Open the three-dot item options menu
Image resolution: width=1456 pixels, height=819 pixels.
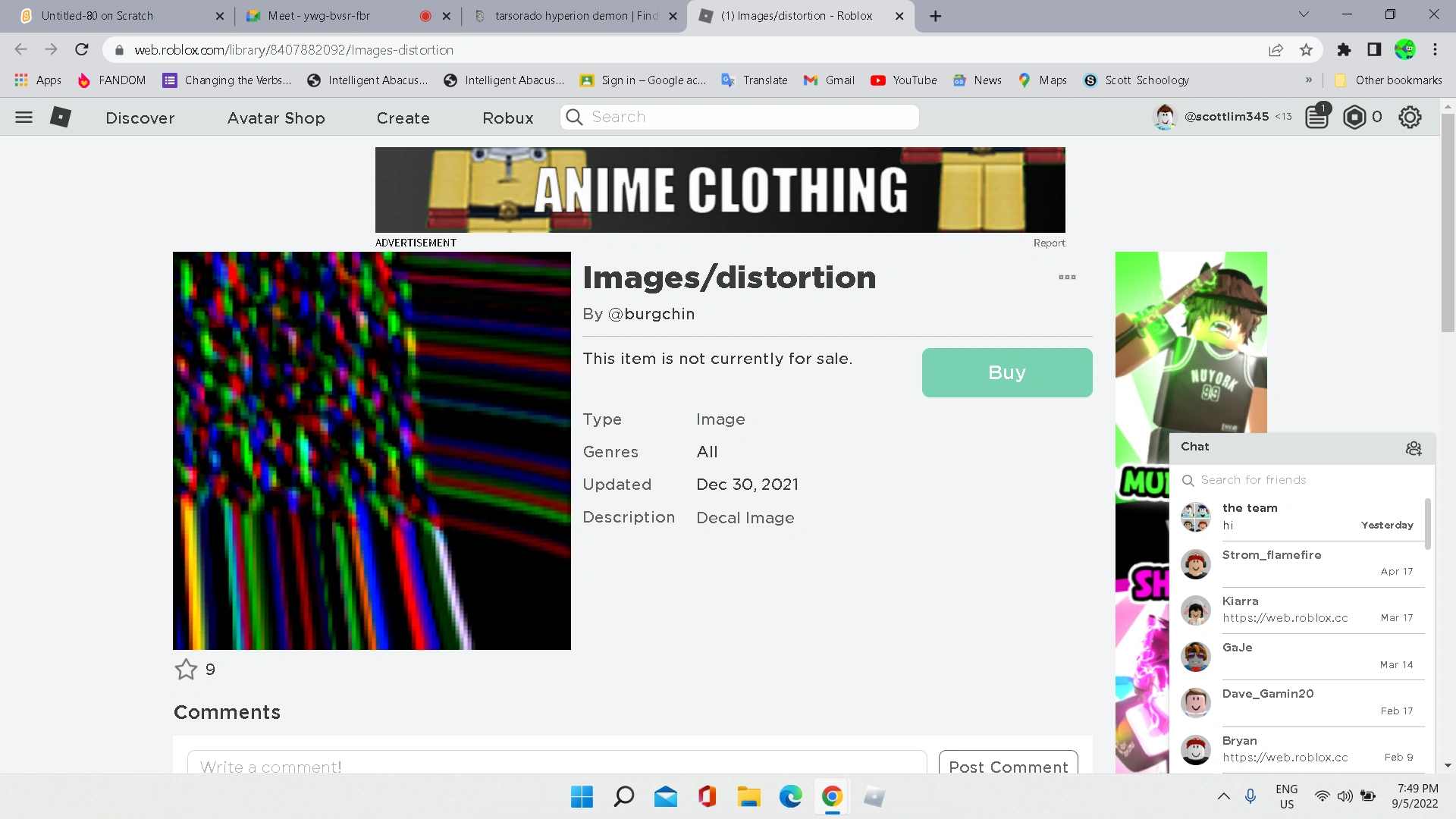1067,277
